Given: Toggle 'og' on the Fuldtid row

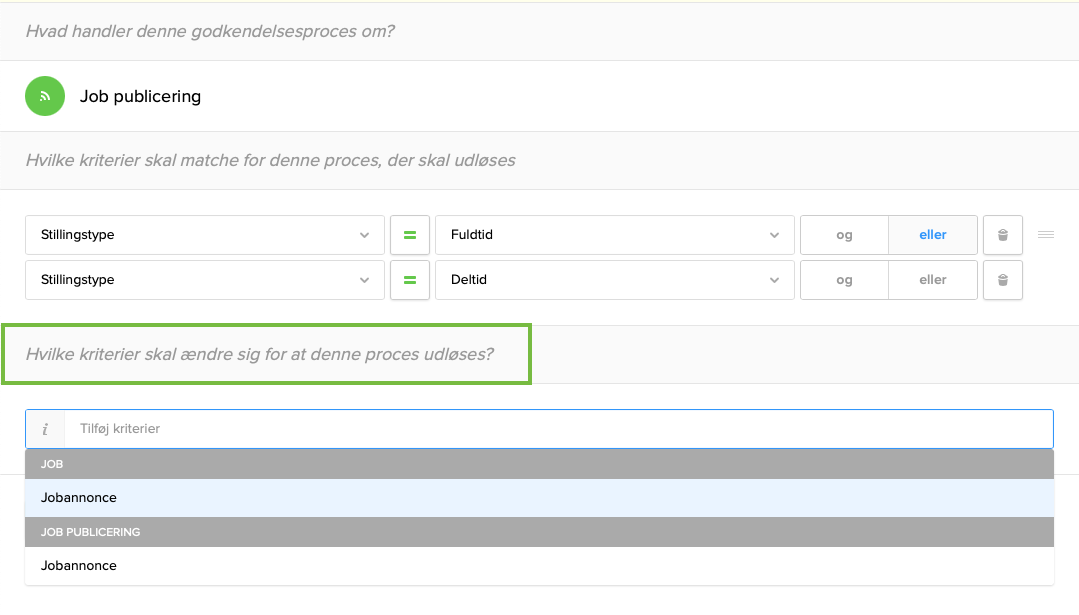Looking at the screenshot, I should coord(844,235).
